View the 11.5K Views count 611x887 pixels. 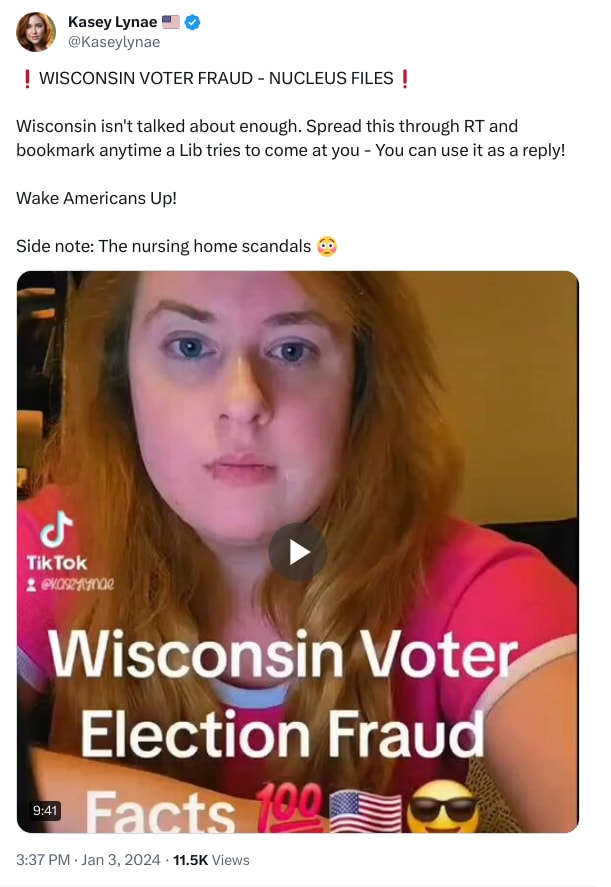pos(211,860)
